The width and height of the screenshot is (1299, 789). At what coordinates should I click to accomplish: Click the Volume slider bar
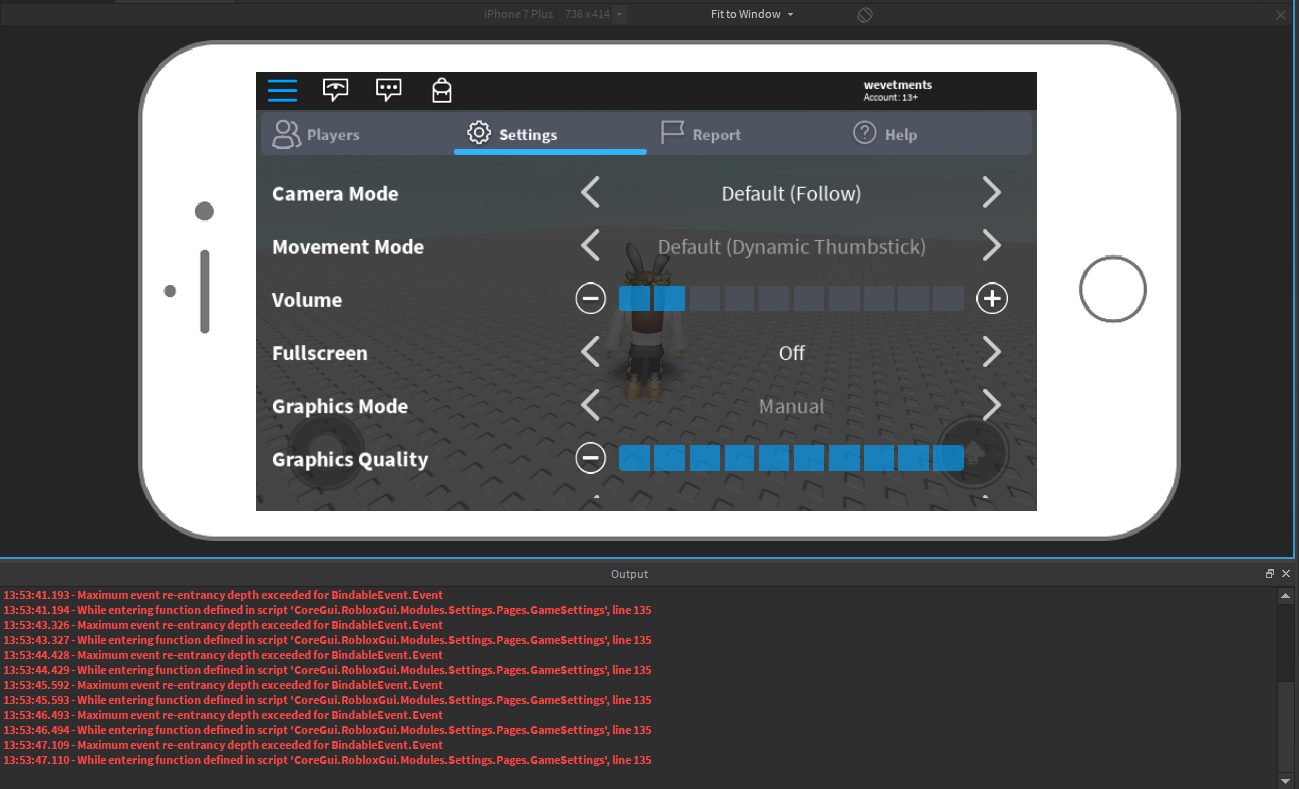[x=791, y=299]
